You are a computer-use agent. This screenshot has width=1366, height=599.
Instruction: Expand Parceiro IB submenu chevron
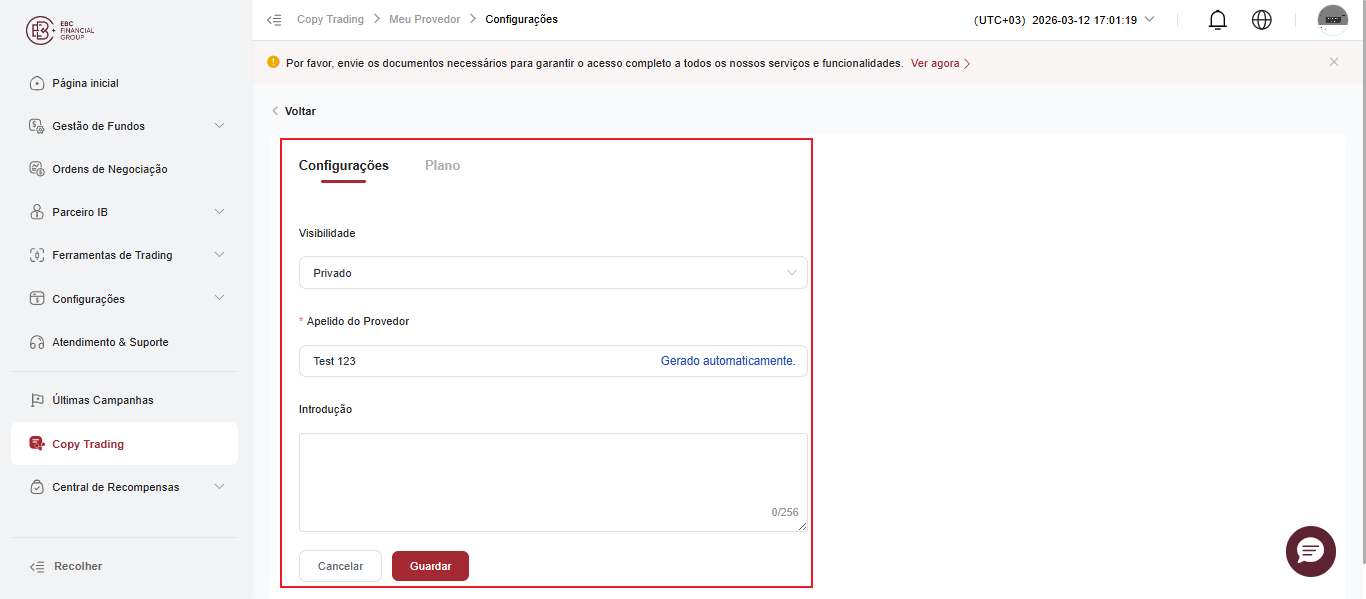click(220, 212)
